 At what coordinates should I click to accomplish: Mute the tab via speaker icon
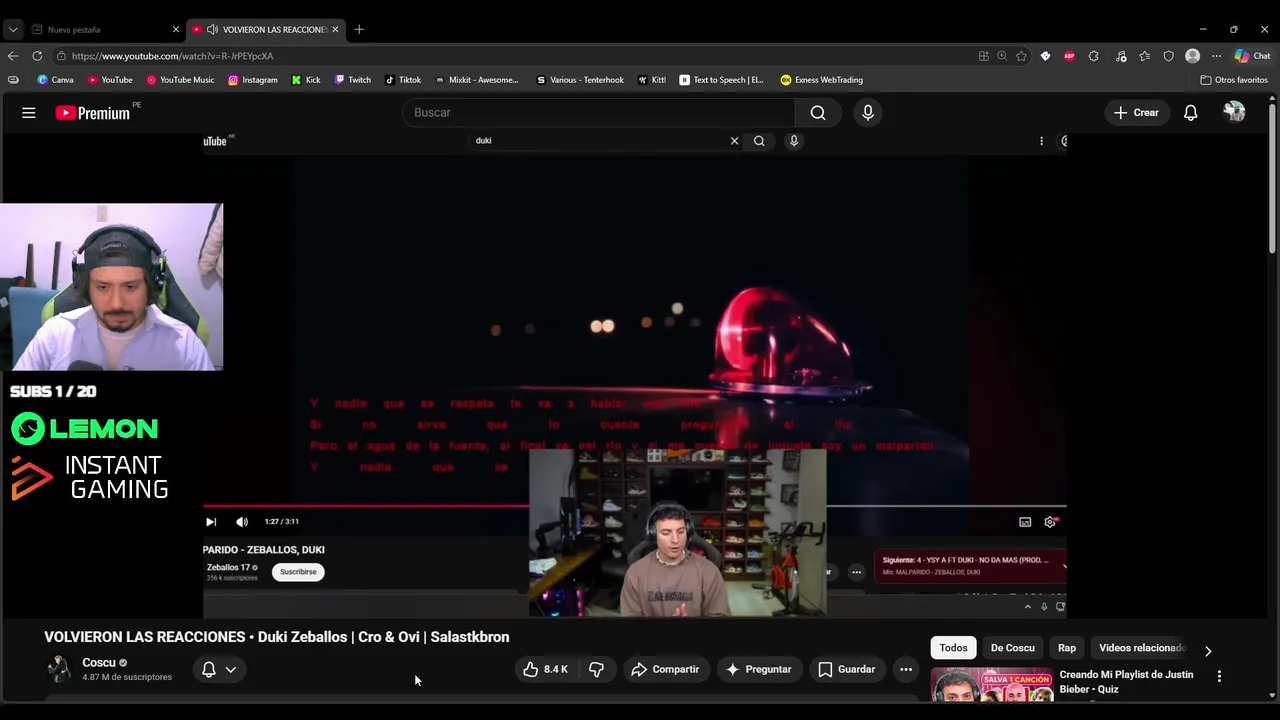coord(212,29)
